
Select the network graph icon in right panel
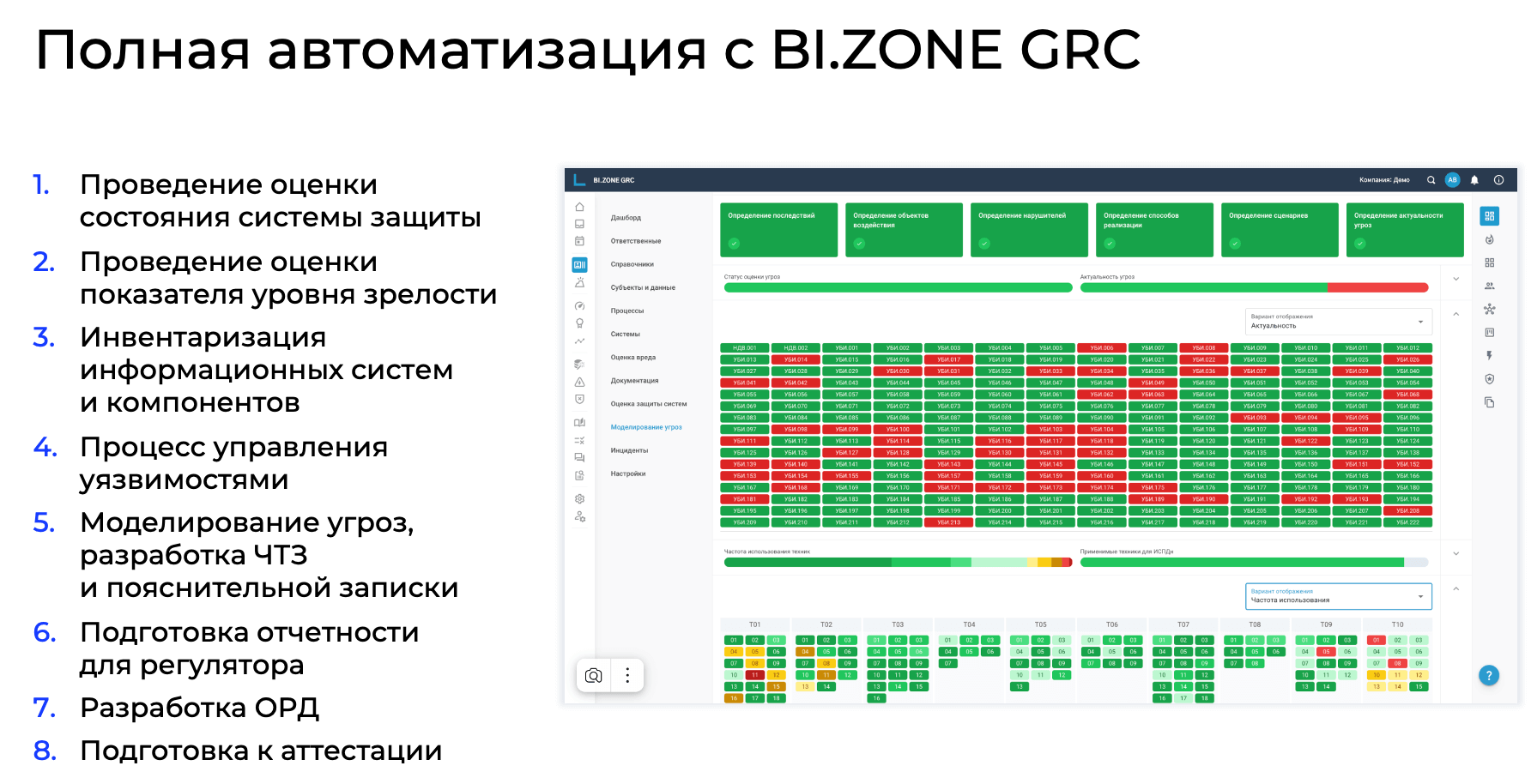point(1489,309)
